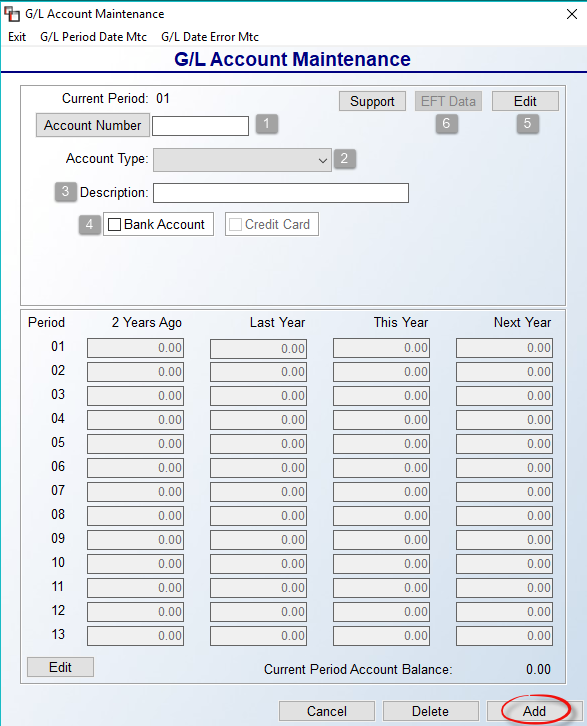Click into the Description text field

pyautogui.click(x=281, y=193)
